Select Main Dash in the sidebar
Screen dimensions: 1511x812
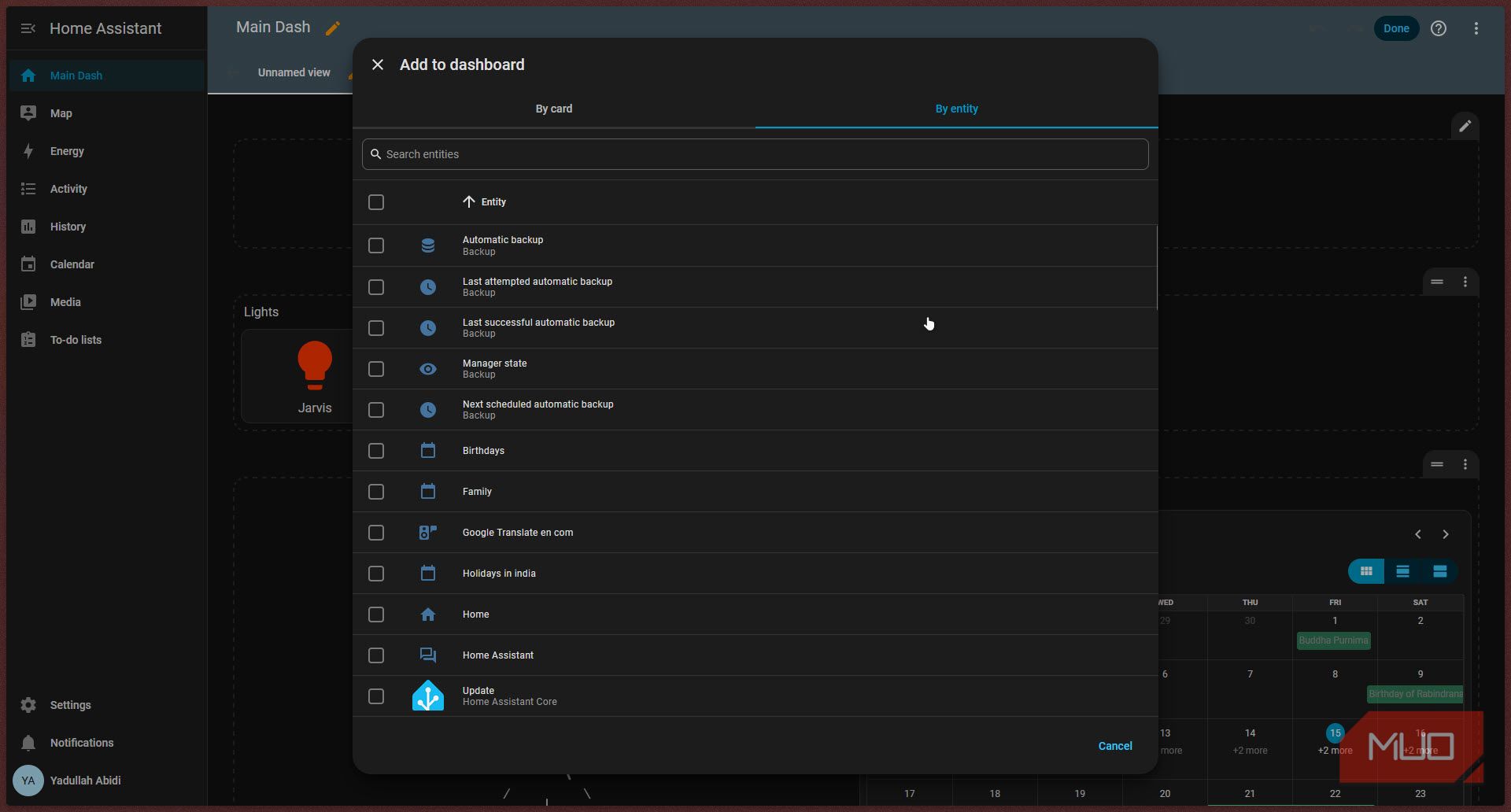click(107, 76)
